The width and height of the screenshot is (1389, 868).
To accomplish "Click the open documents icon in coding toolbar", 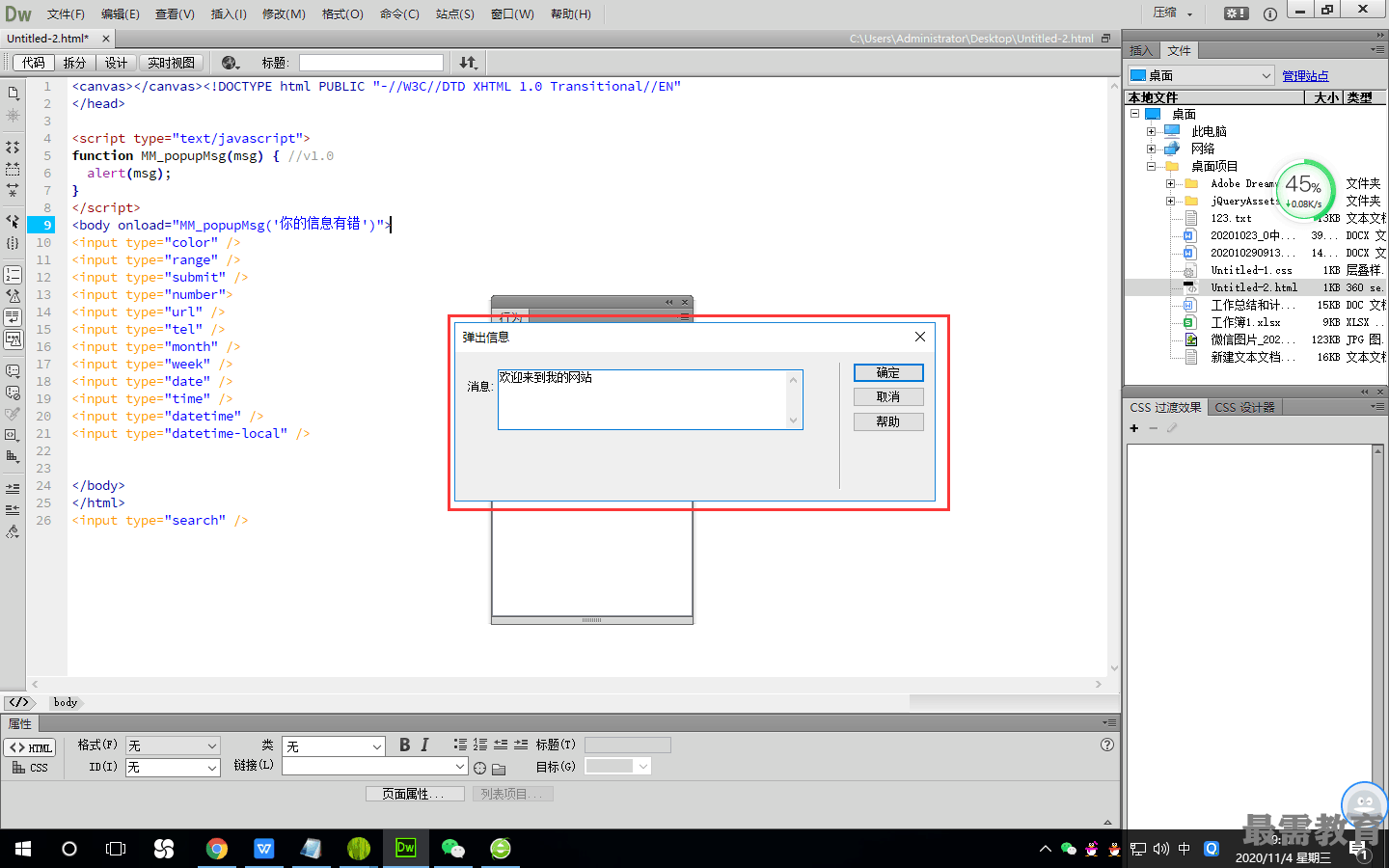I will [x=13, y=94].
